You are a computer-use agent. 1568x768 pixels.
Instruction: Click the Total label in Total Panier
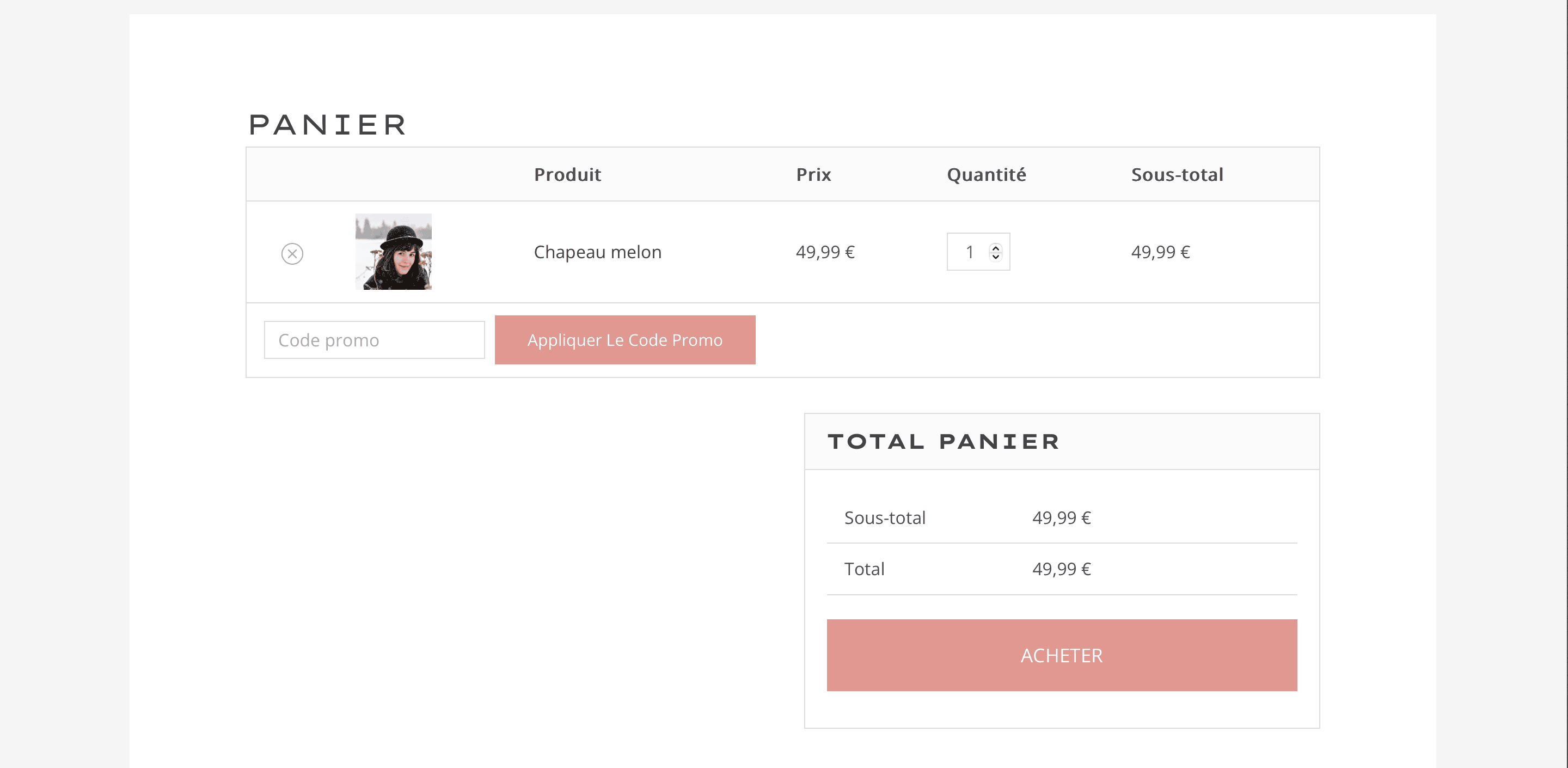coord(863,569)
